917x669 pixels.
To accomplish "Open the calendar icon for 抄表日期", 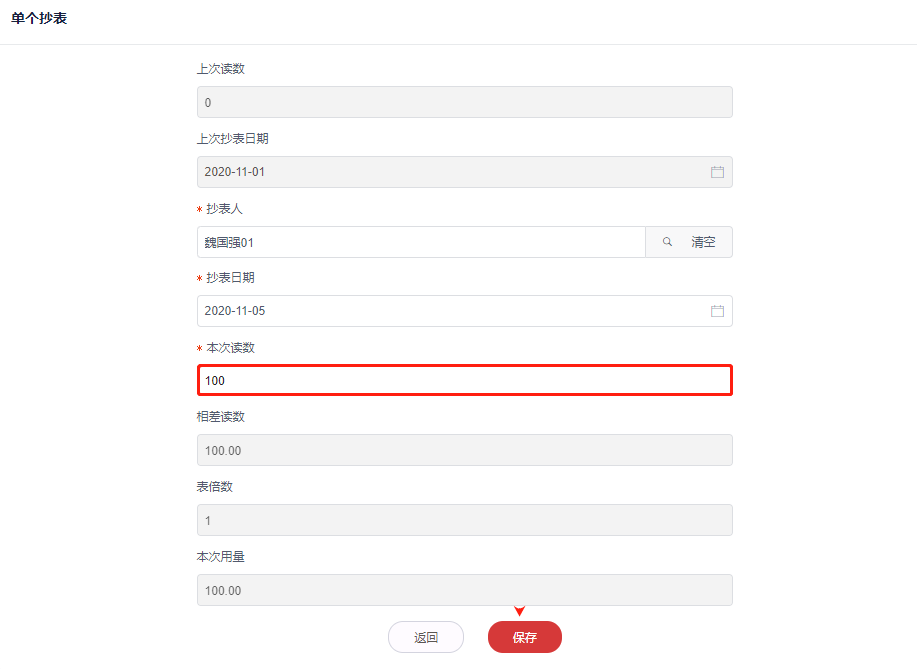I will (x=717, y=311).
